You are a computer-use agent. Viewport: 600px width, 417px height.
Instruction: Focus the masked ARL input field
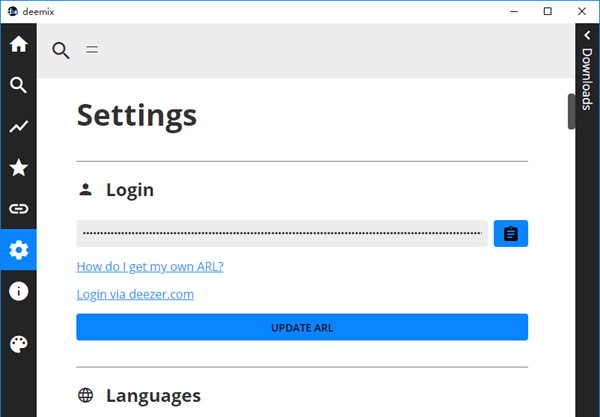pos(282,233)
